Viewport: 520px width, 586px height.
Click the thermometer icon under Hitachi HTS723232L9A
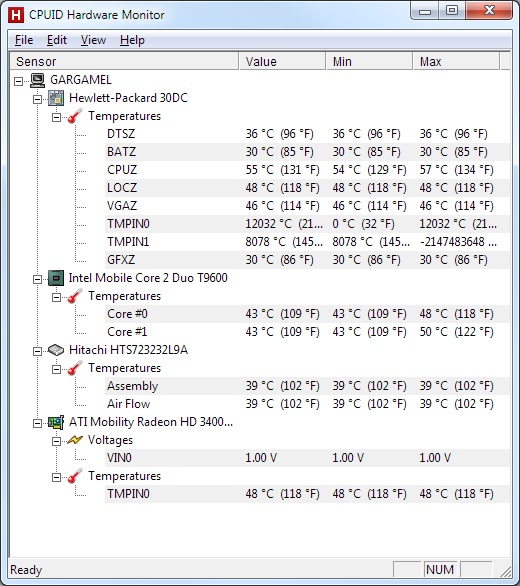75,368
